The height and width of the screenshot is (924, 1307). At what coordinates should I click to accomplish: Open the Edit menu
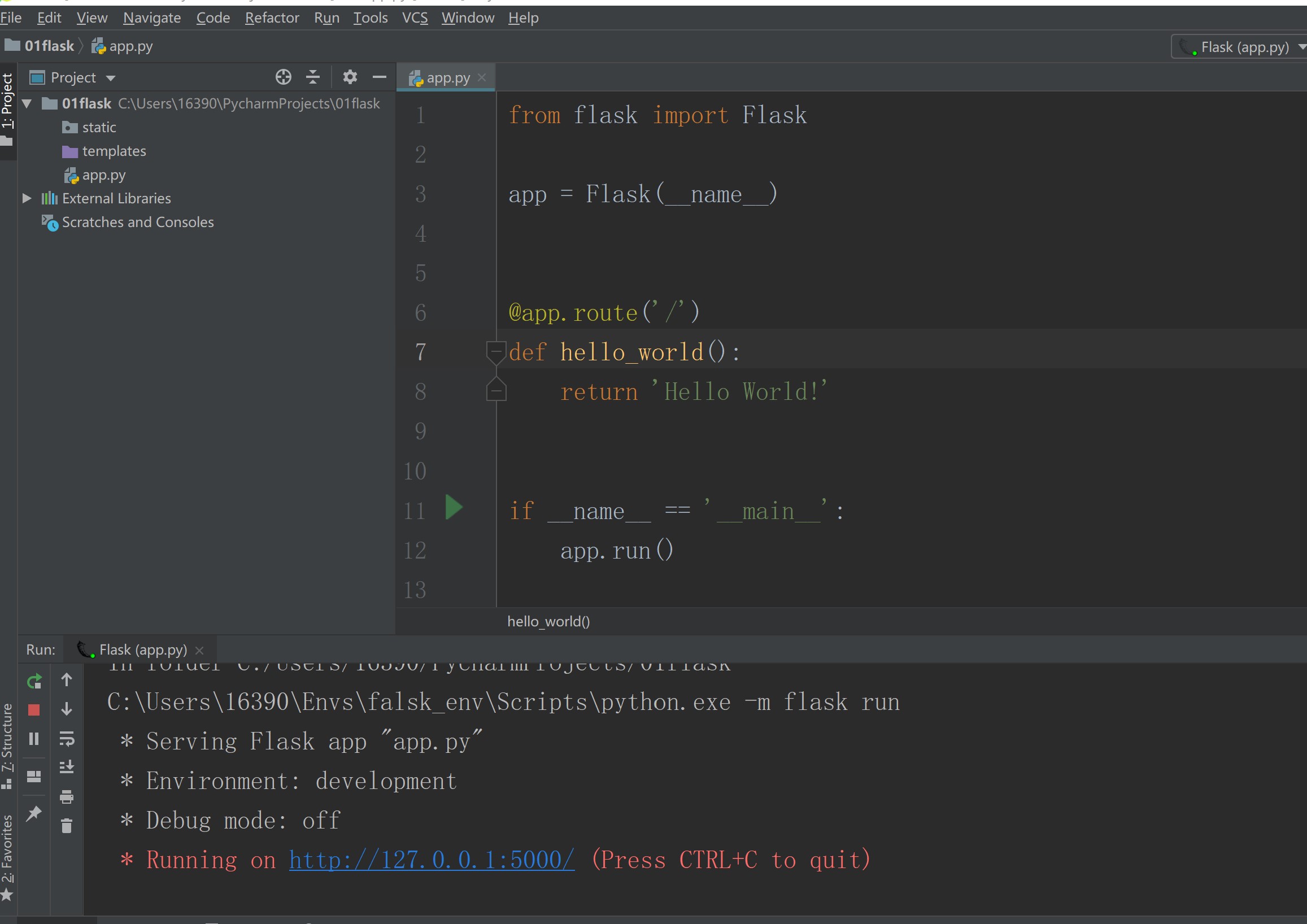pos(49,18)
